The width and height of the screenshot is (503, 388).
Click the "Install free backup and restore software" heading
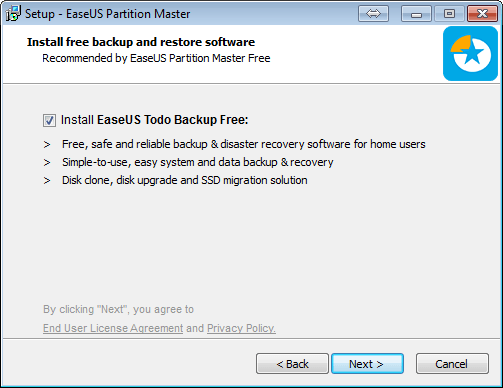point(141,42)
